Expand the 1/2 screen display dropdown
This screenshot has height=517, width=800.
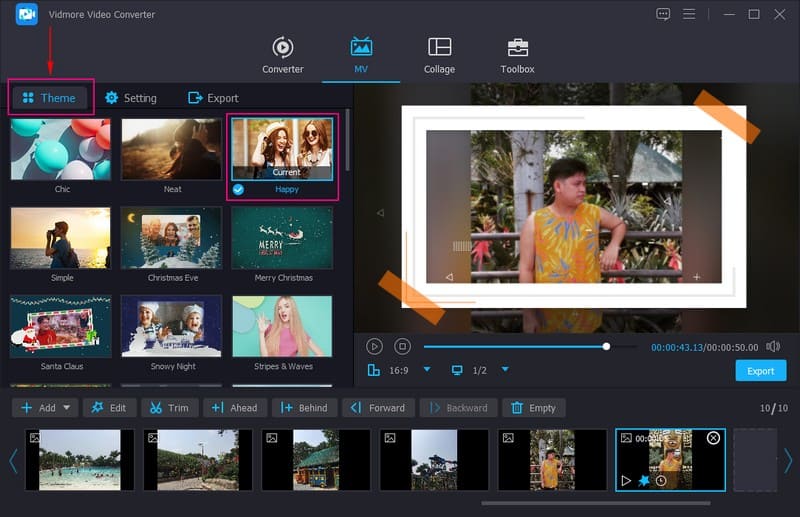(505, 370)
